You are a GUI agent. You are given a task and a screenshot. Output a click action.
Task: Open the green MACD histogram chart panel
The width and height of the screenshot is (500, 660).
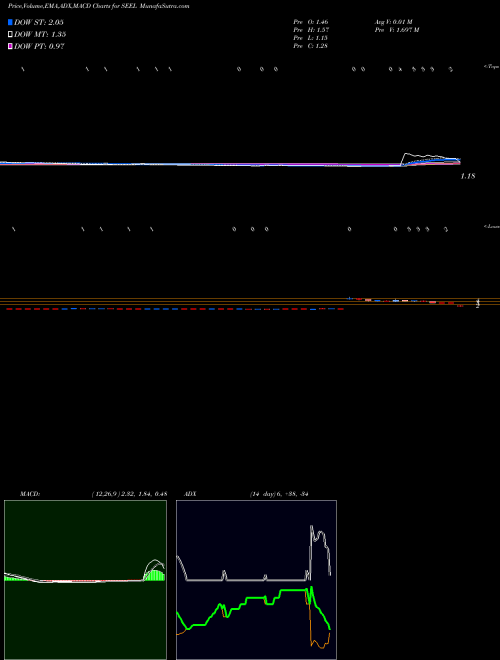coord(85,580)
